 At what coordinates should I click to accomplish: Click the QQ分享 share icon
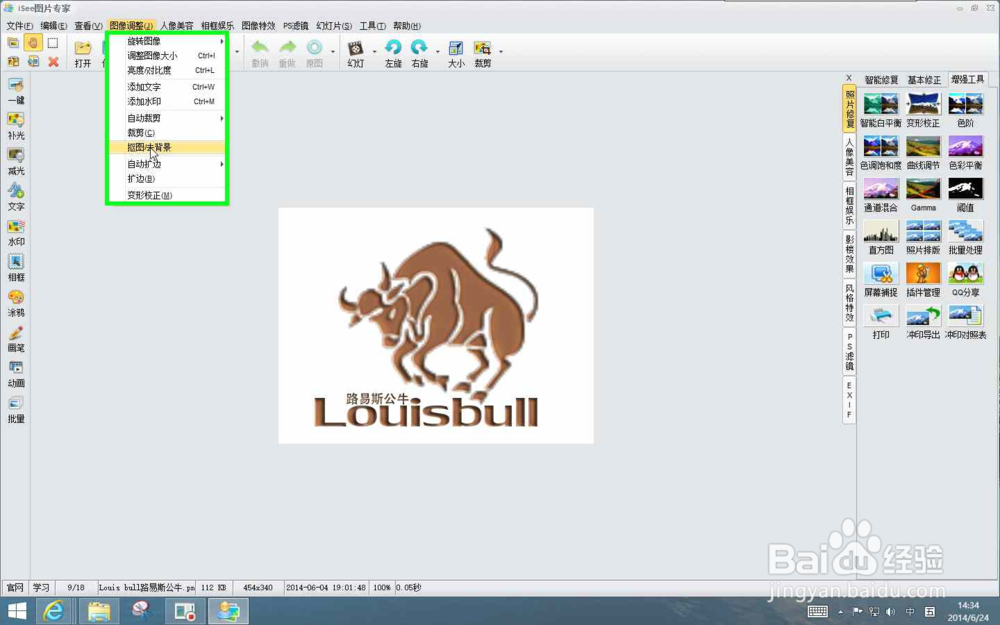click(x=965, y=279)
